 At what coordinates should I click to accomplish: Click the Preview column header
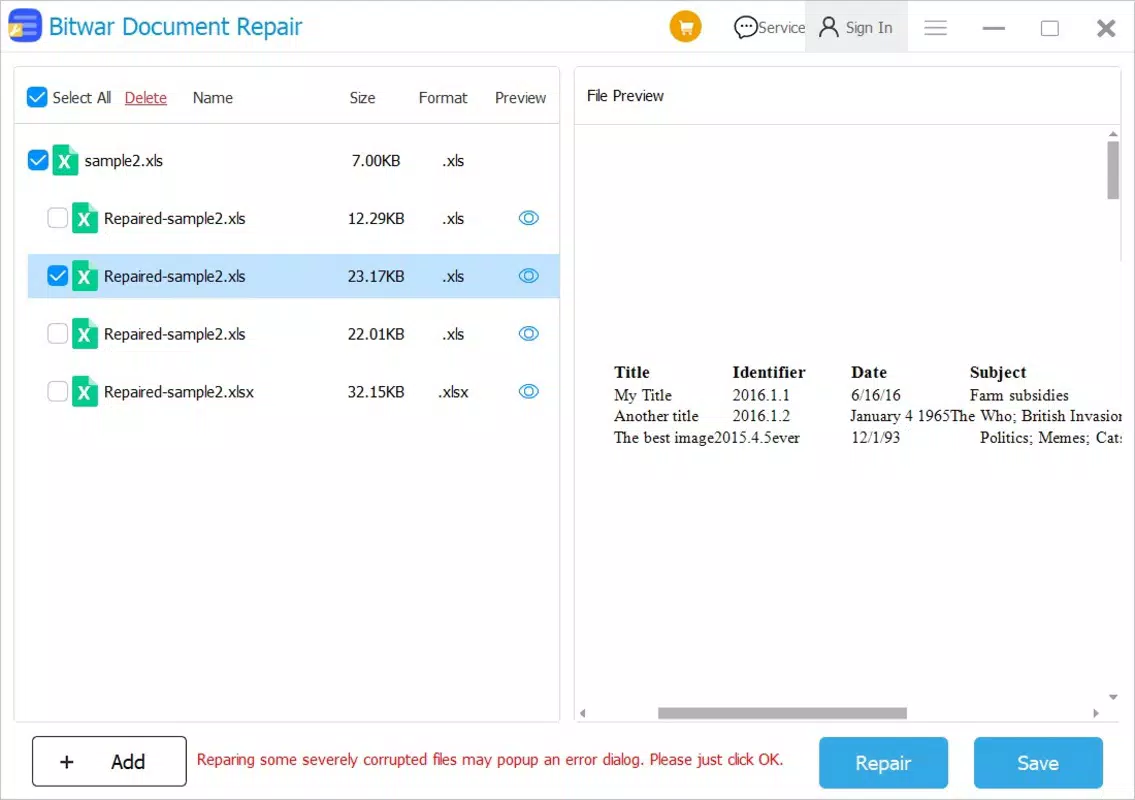520,98
